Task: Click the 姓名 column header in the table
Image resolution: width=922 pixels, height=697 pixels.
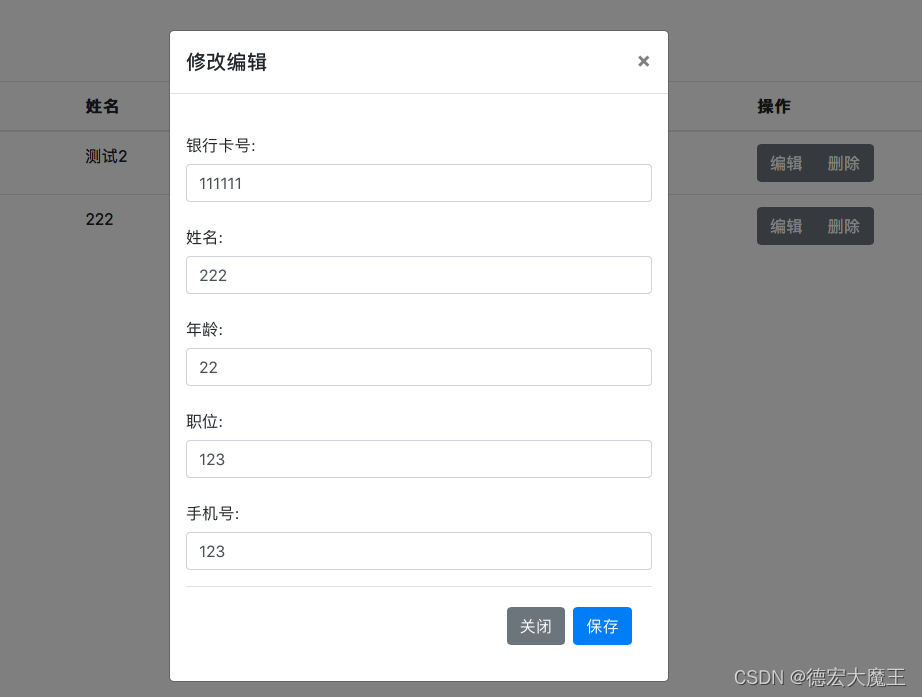Action: [x=102, y=106]
